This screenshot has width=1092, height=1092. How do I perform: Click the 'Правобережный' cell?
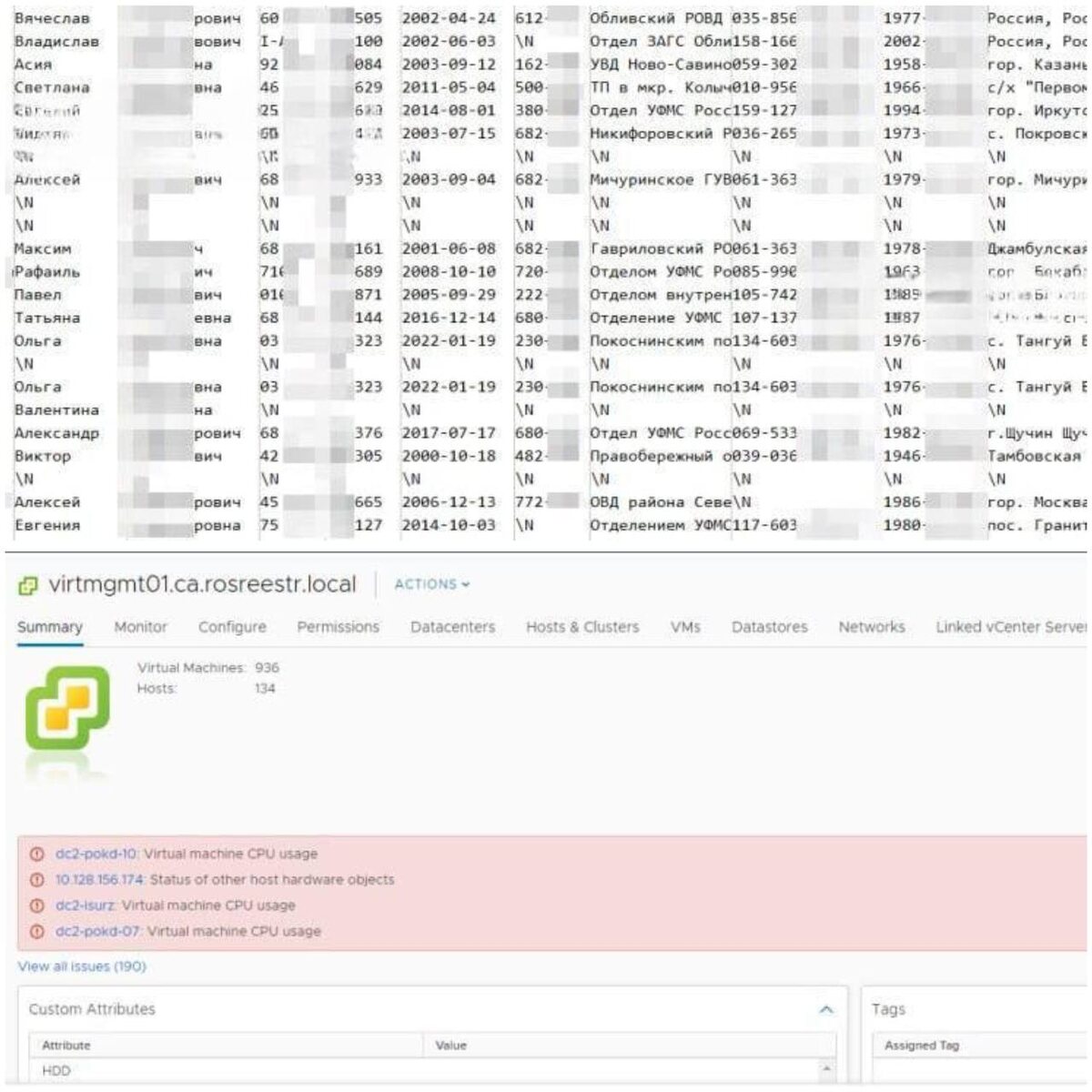[x=661, y=456]
